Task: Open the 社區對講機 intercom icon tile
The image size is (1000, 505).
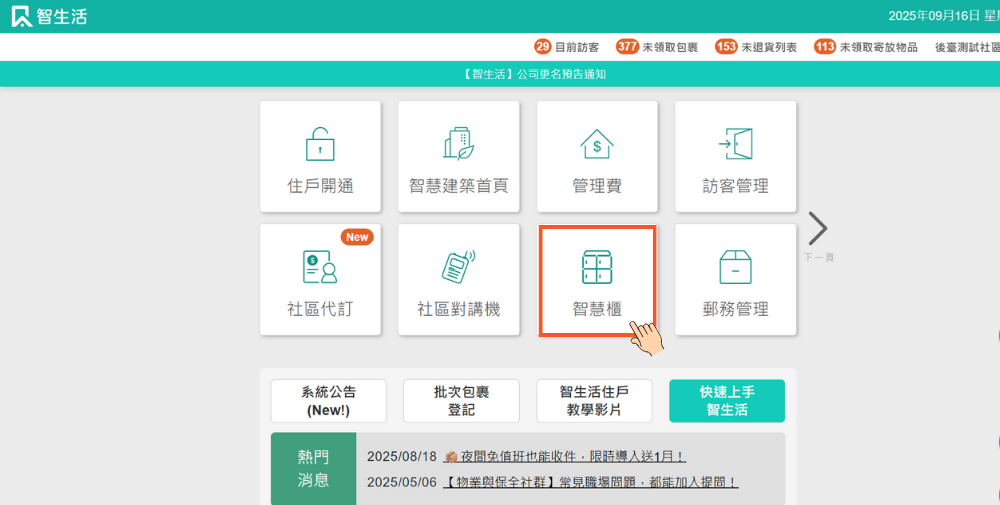Action: (458, 280)
